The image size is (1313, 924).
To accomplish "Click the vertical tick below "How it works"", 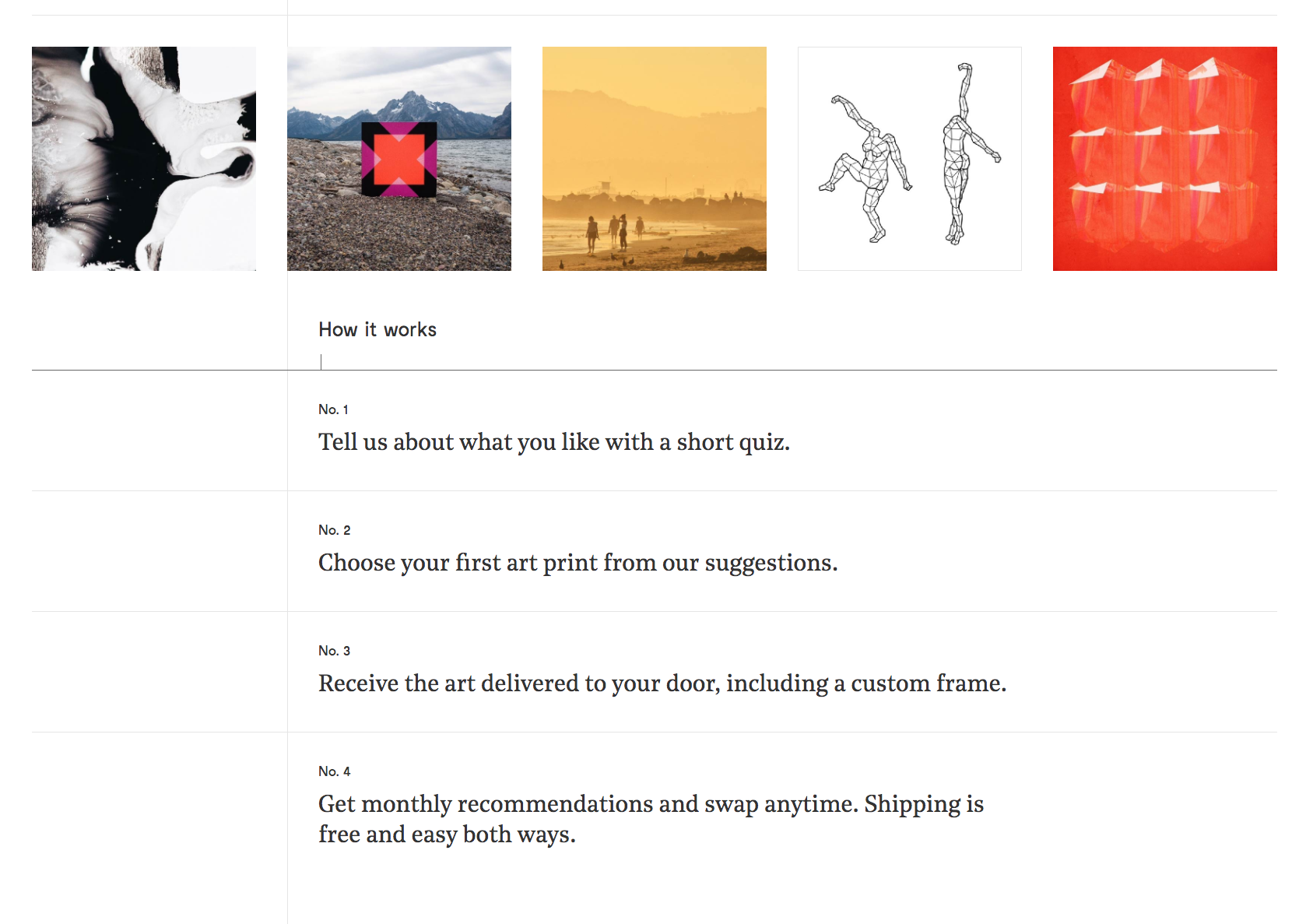I will (321, 362).
